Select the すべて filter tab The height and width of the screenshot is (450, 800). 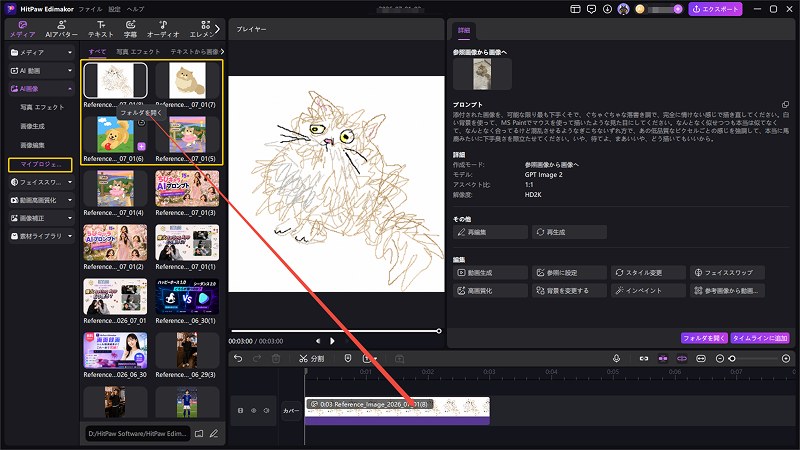tap(97, 52)
